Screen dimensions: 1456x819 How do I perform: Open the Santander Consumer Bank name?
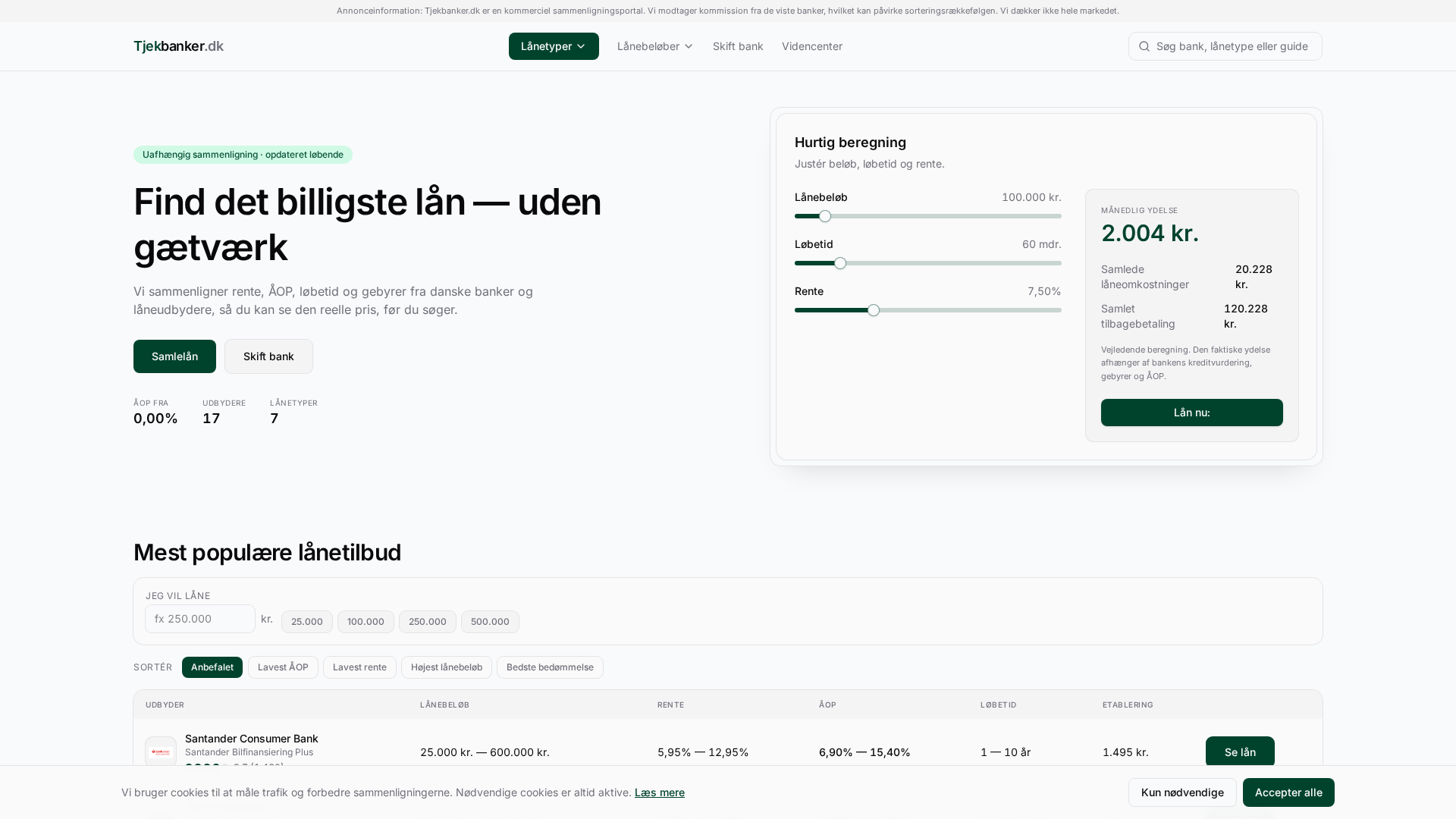[x=252, y=739]
